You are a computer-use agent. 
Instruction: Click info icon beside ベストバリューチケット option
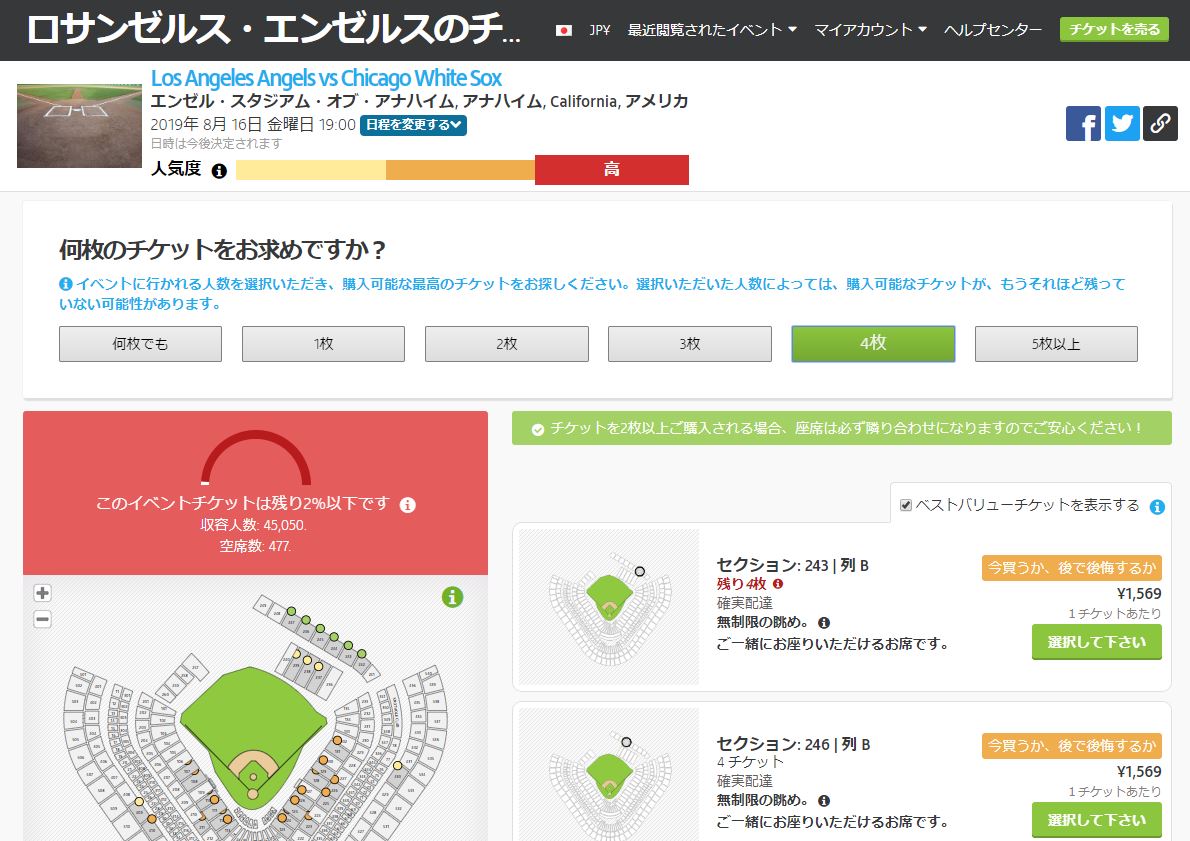pyautogui.click(x=1157, y=507)
